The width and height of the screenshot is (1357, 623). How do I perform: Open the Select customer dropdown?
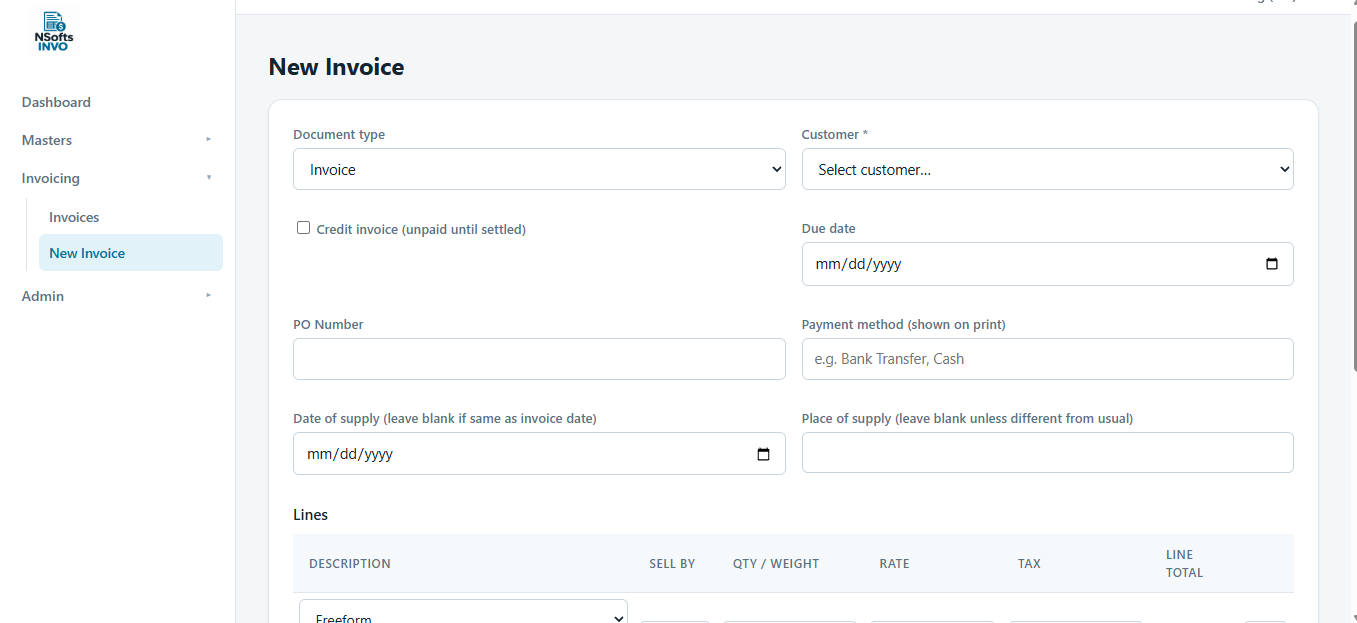(x=1047, y=169)
